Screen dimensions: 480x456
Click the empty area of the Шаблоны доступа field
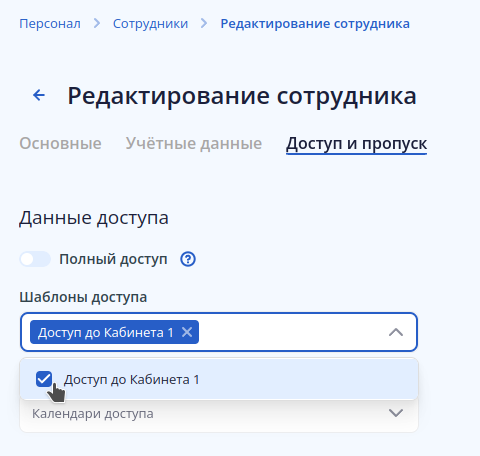click(x=293, y=332)
